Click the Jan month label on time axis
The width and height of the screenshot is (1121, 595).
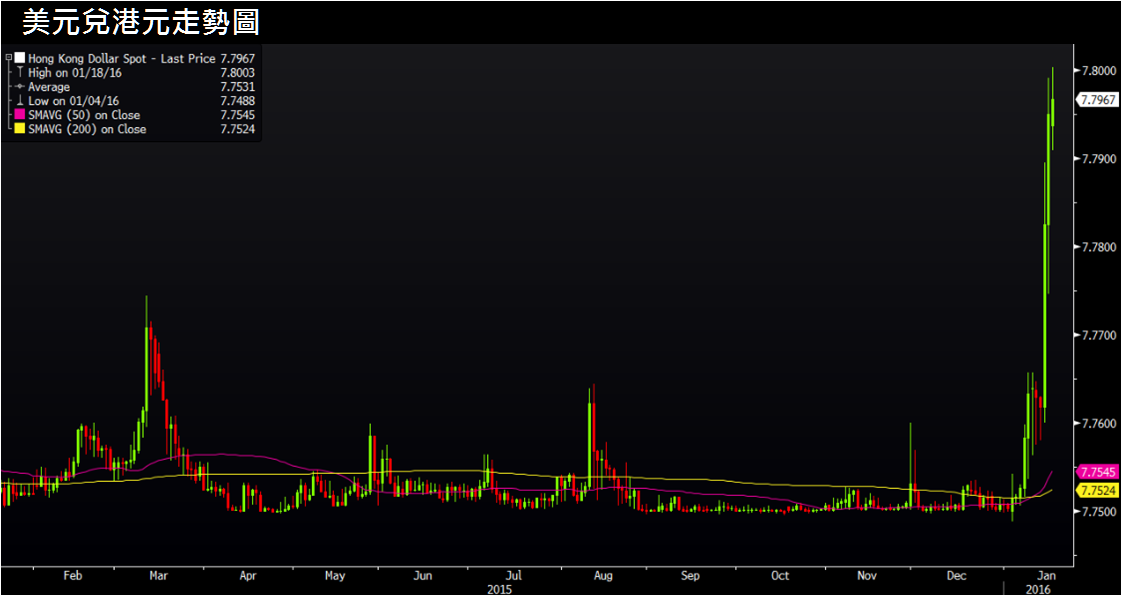[1047, 576]
